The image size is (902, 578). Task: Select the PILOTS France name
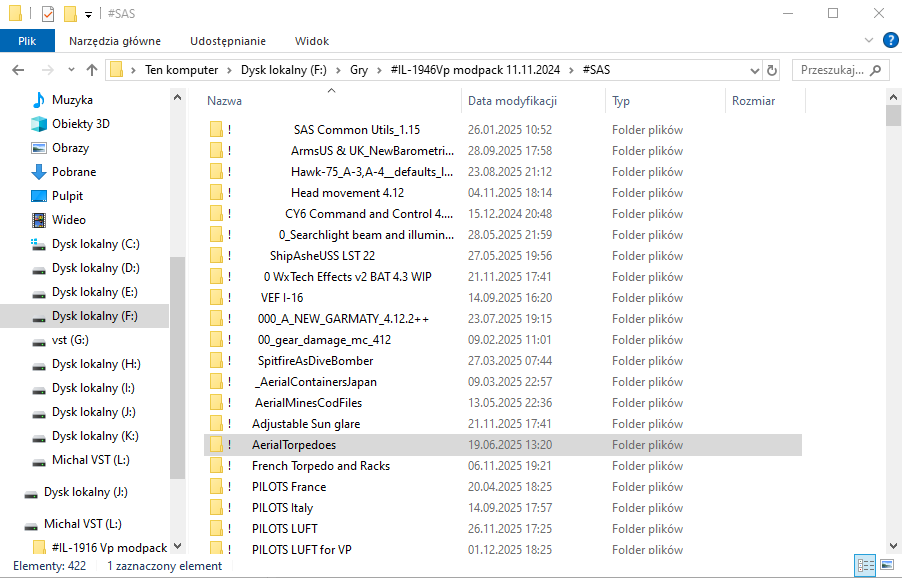[x=289, y=487]
